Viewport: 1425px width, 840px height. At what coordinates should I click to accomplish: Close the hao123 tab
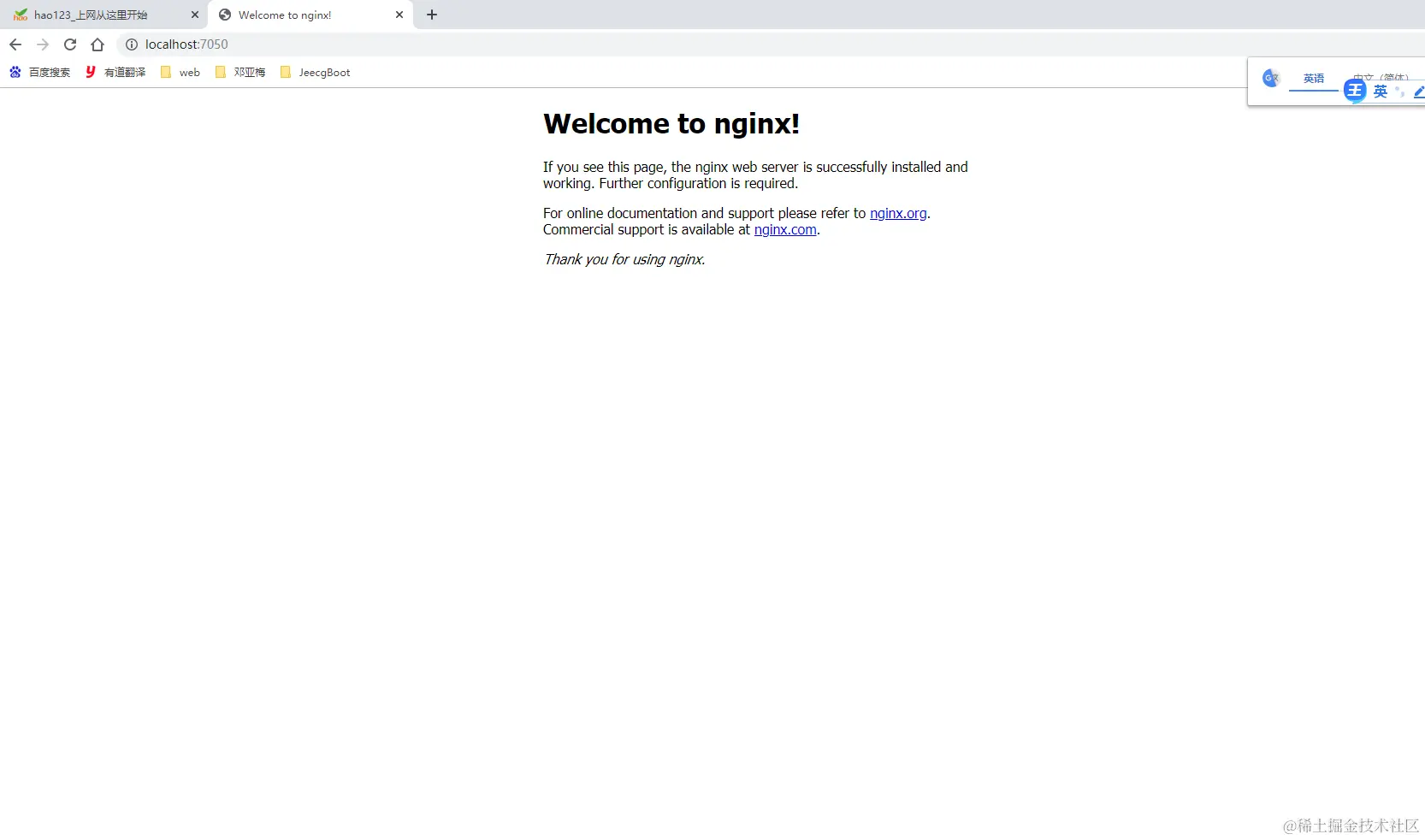[x=195, y=15]
